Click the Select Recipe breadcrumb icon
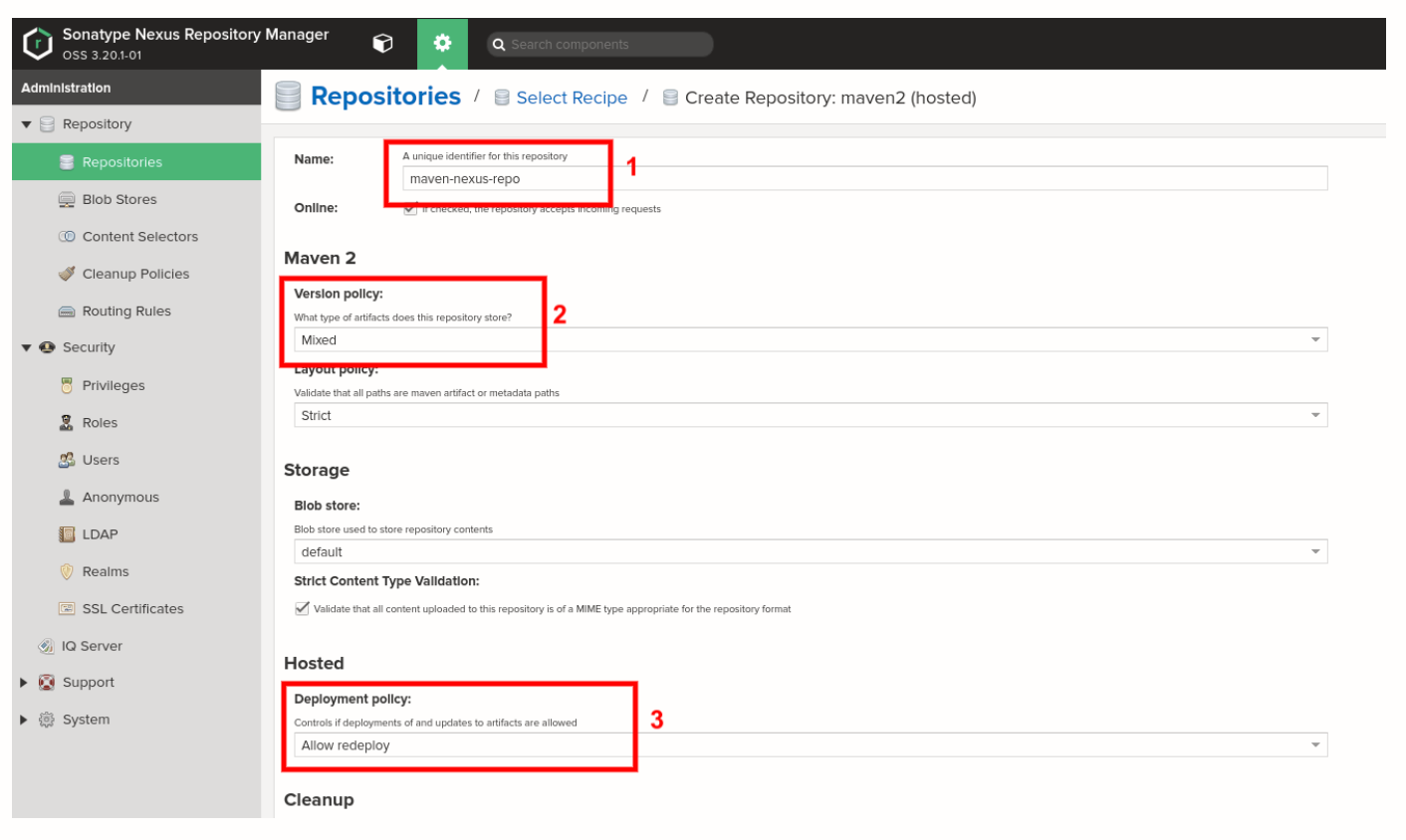The width and height of the screenshot is (1406, 840). click(502, 98)
